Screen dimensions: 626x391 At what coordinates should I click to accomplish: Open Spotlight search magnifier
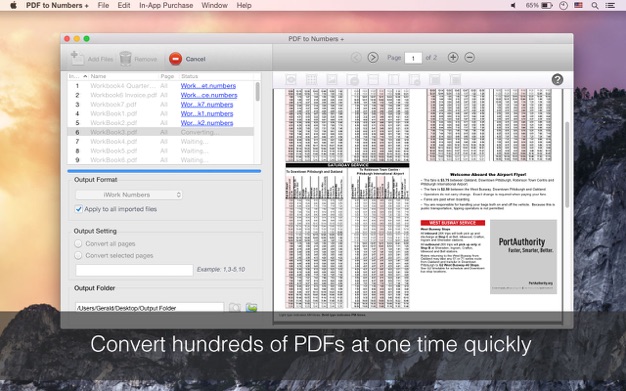tap(595, 6)
